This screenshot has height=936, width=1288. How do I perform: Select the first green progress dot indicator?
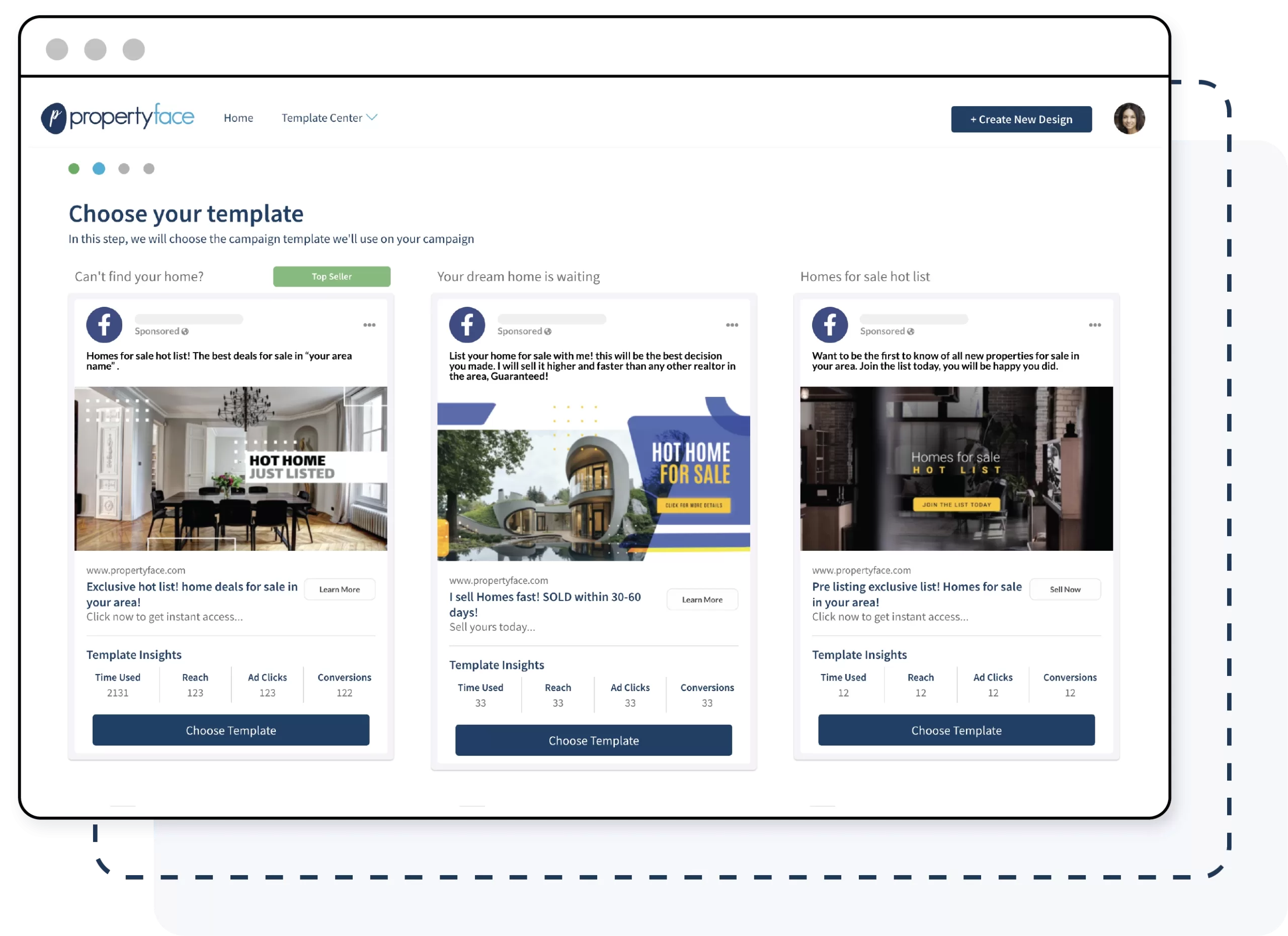coord(74,168)
